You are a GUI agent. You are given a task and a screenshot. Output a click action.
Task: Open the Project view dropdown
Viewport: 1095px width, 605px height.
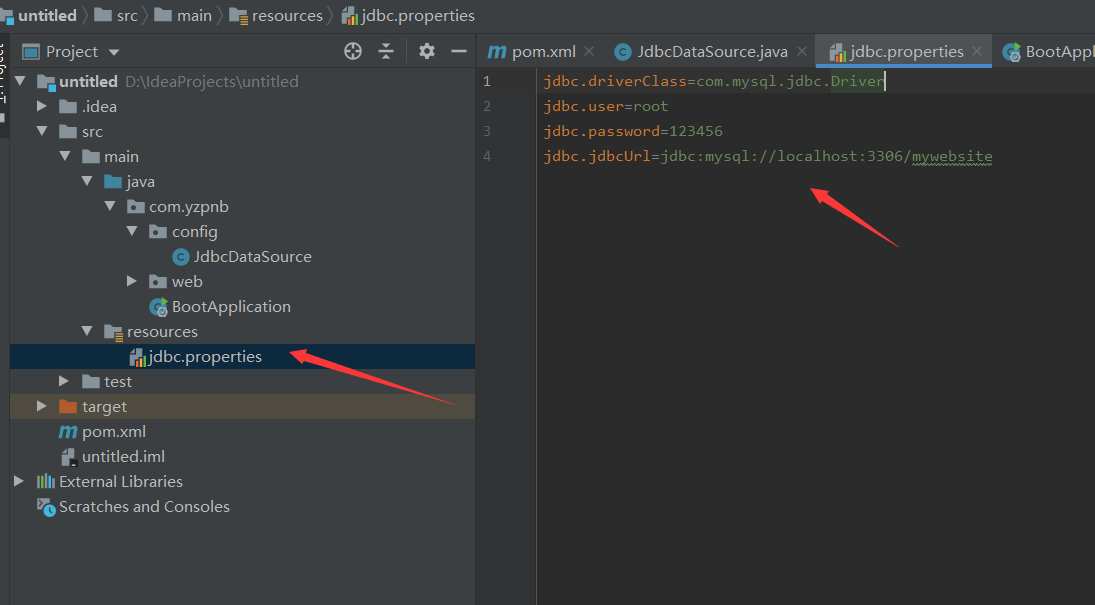(115, 52)
